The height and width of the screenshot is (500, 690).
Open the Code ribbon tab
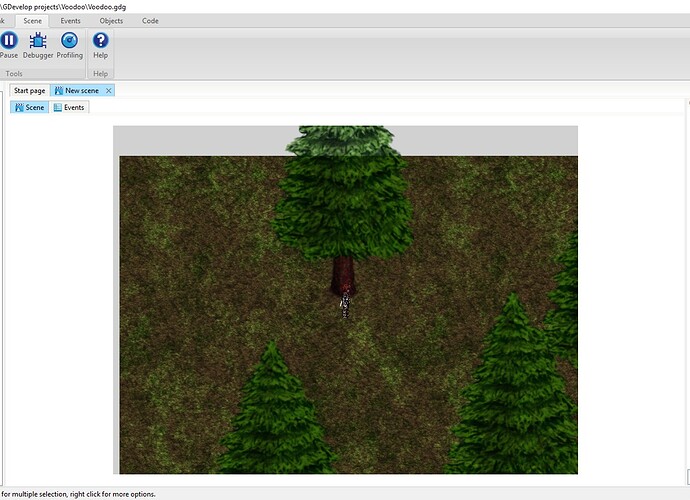coord(150,21)
